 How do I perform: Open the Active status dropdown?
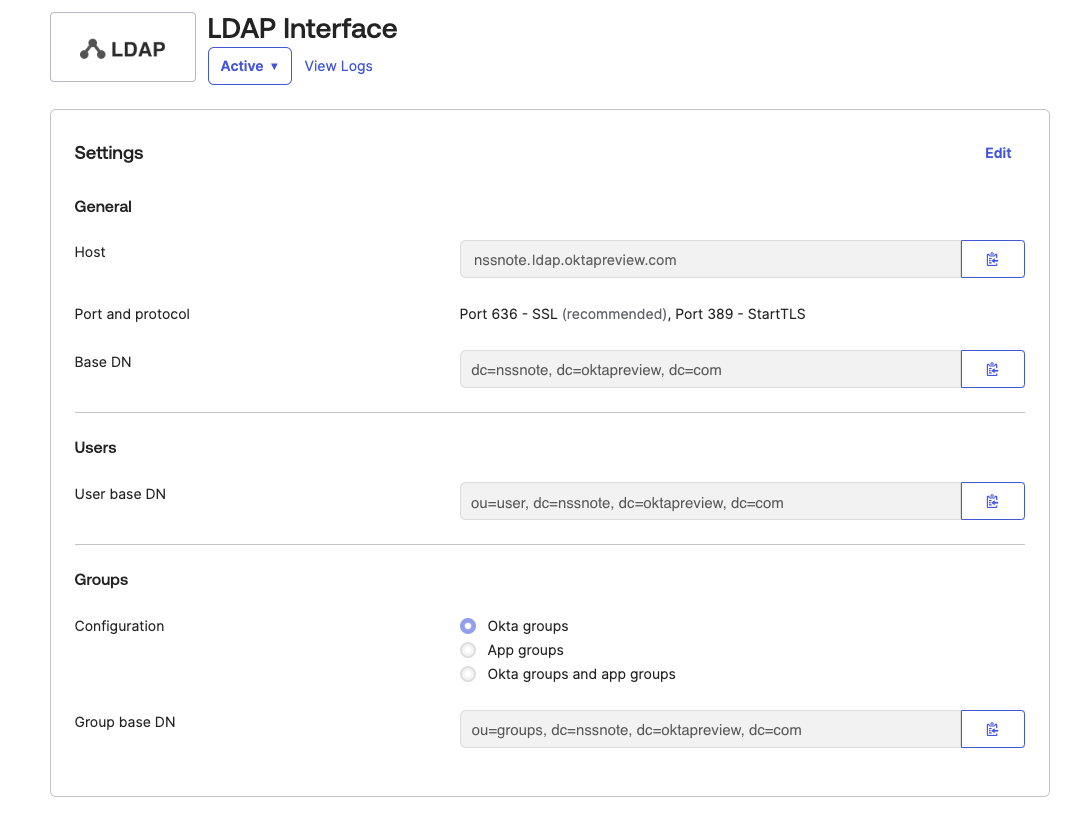pyautogui.click(x=249, y=65)
